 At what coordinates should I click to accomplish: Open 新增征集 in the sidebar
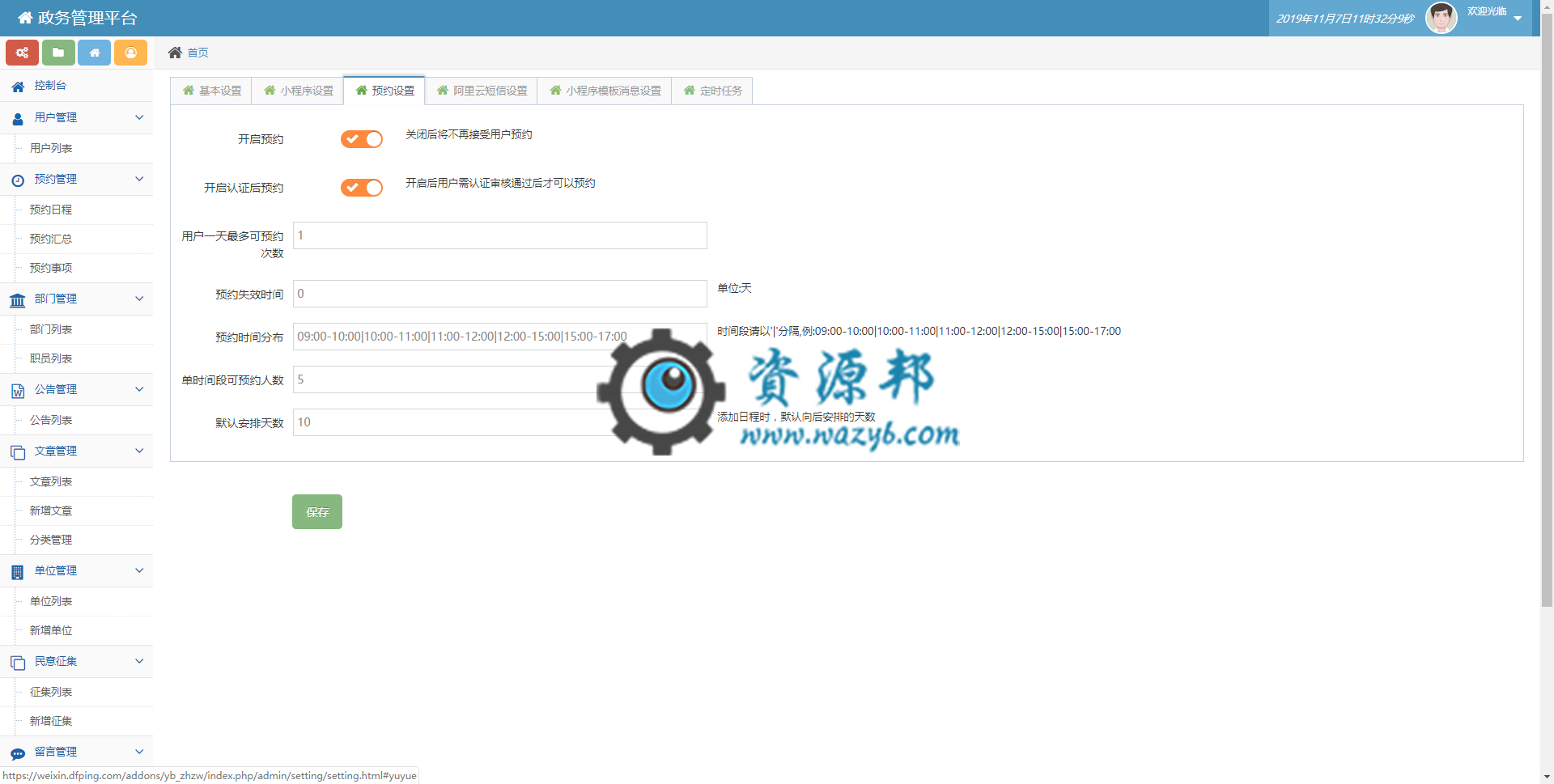click(x=51, y=721)
